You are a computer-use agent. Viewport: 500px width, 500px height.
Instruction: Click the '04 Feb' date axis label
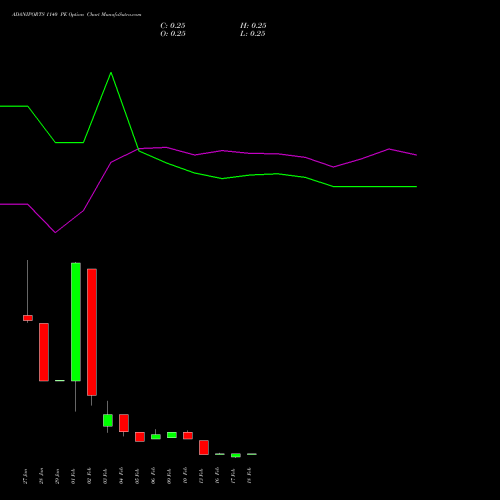pos(121,476)
